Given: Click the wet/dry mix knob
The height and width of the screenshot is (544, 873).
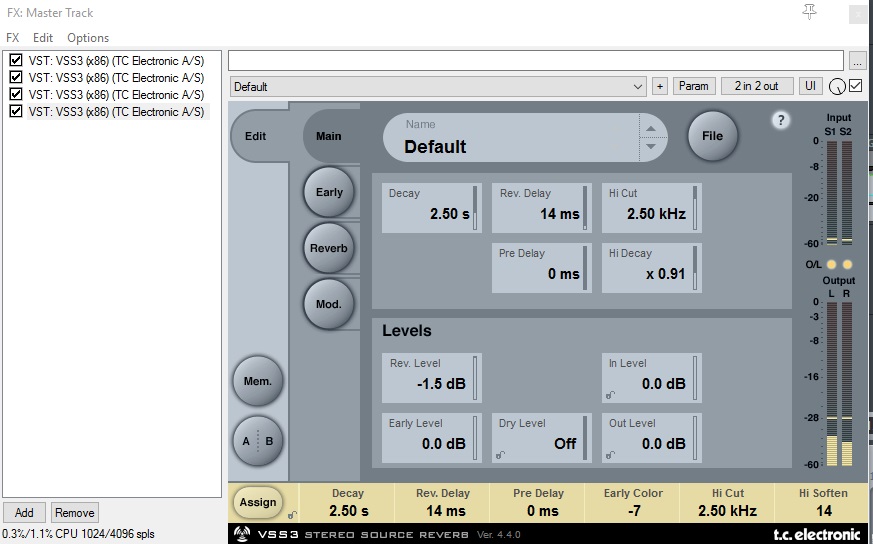Looking at the screenshot, I should 837,87.
